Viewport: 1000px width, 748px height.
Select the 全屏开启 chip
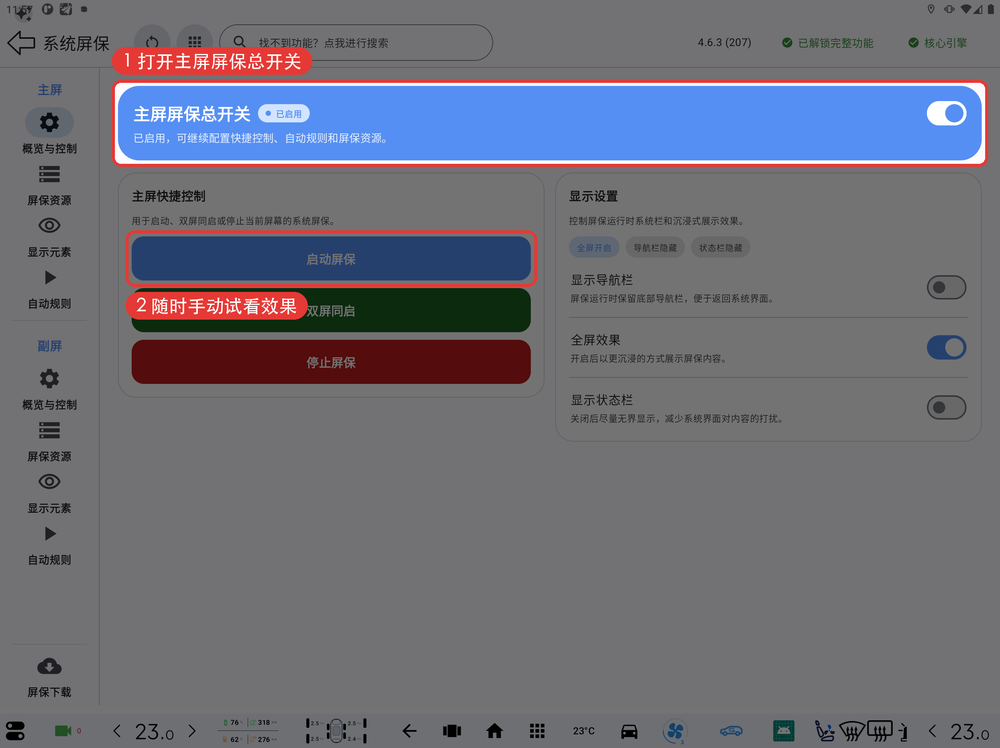594,247
